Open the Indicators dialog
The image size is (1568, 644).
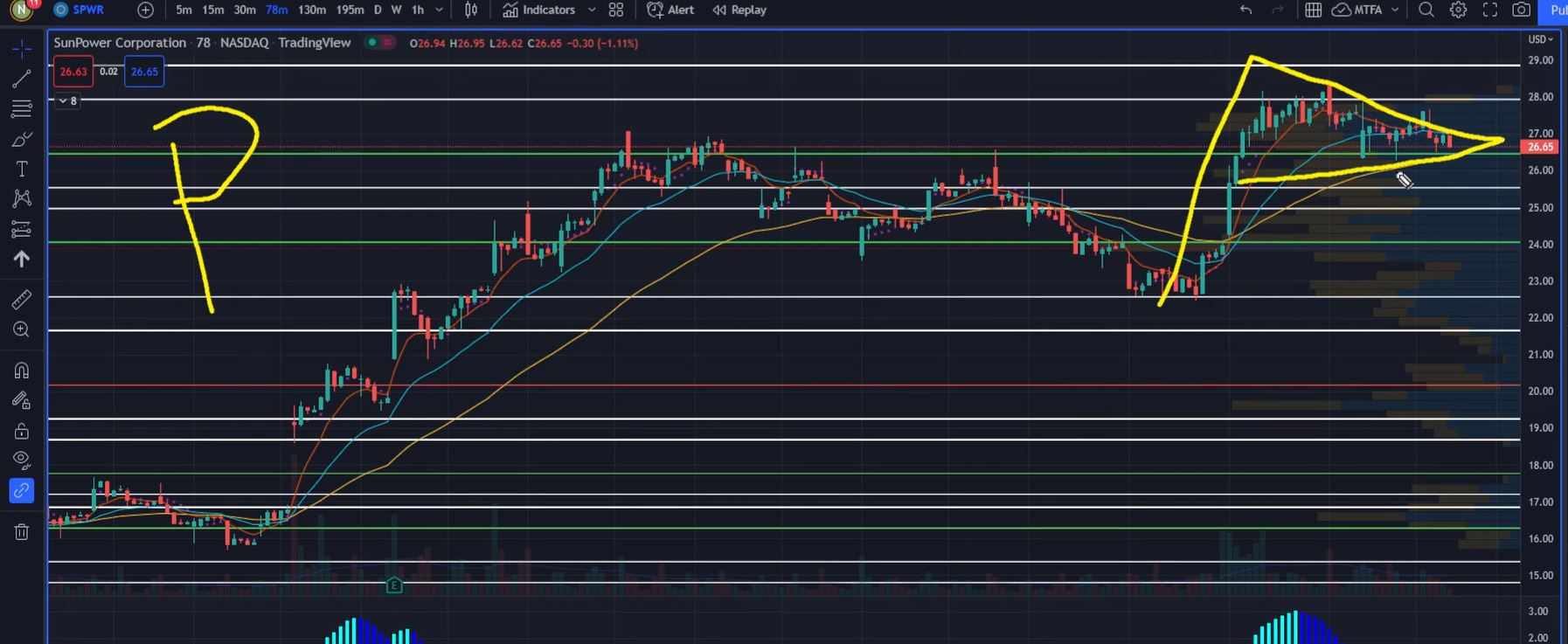[539, 10]
